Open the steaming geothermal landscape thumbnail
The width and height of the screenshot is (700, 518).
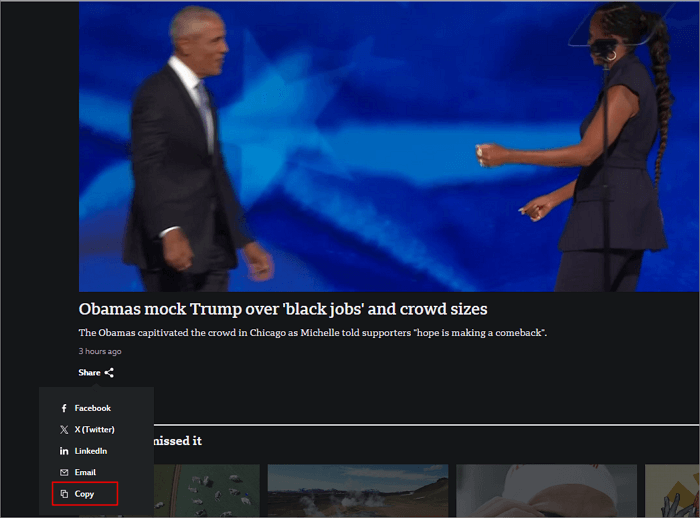(x=358, y=490)
